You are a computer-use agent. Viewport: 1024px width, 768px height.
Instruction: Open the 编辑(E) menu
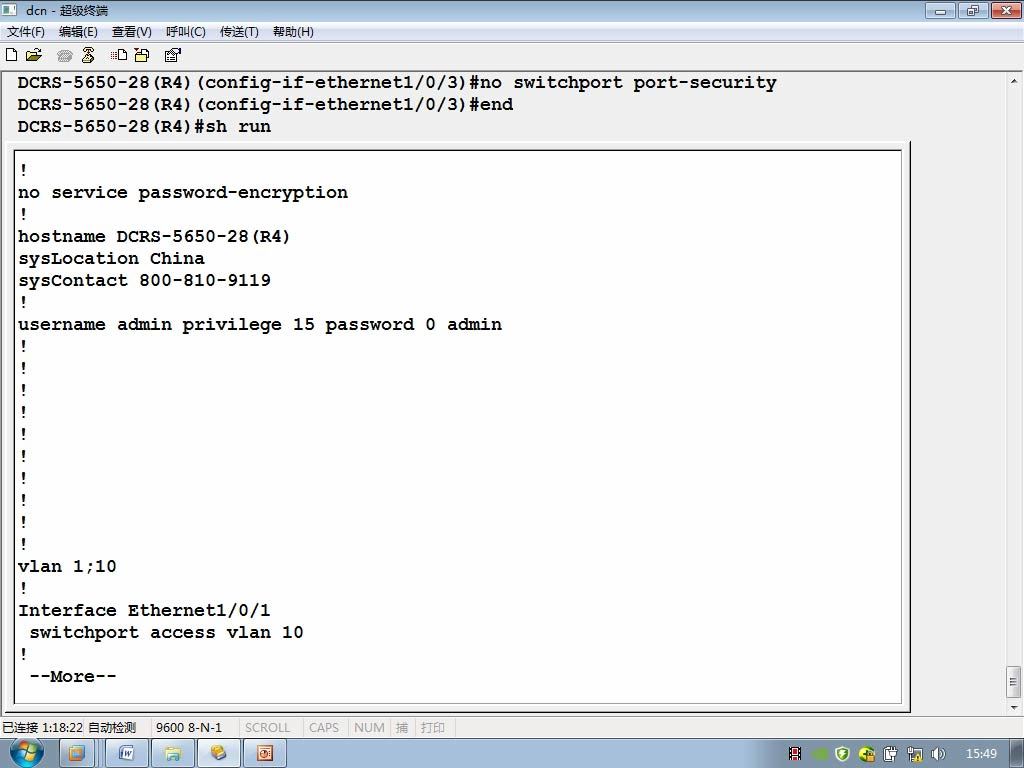point(78,31)
